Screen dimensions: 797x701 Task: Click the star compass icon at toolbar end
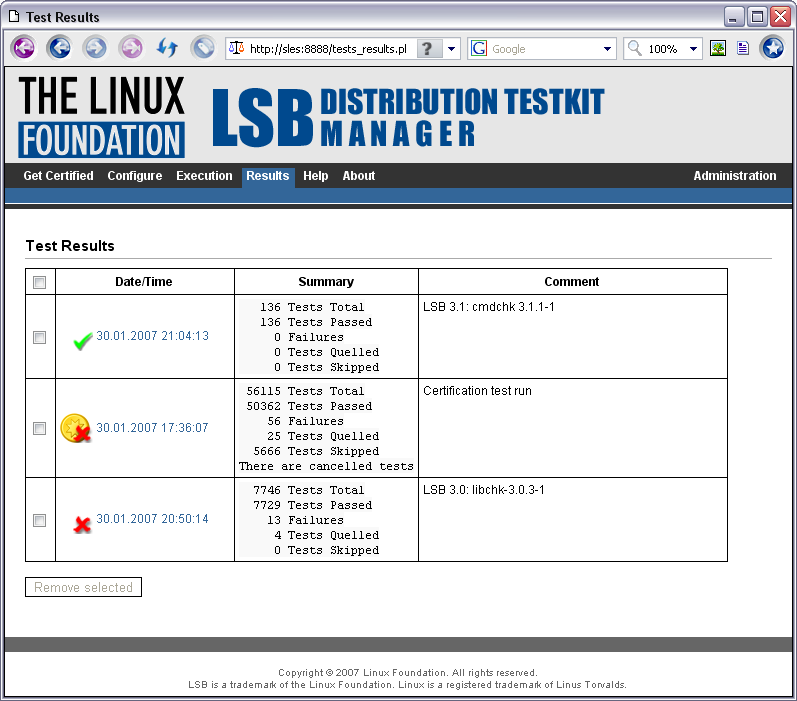[773, 48]
